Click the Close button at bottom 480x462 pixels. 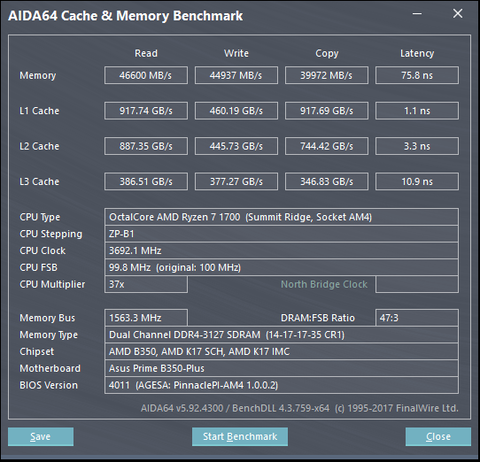click(x=438, y=436)
